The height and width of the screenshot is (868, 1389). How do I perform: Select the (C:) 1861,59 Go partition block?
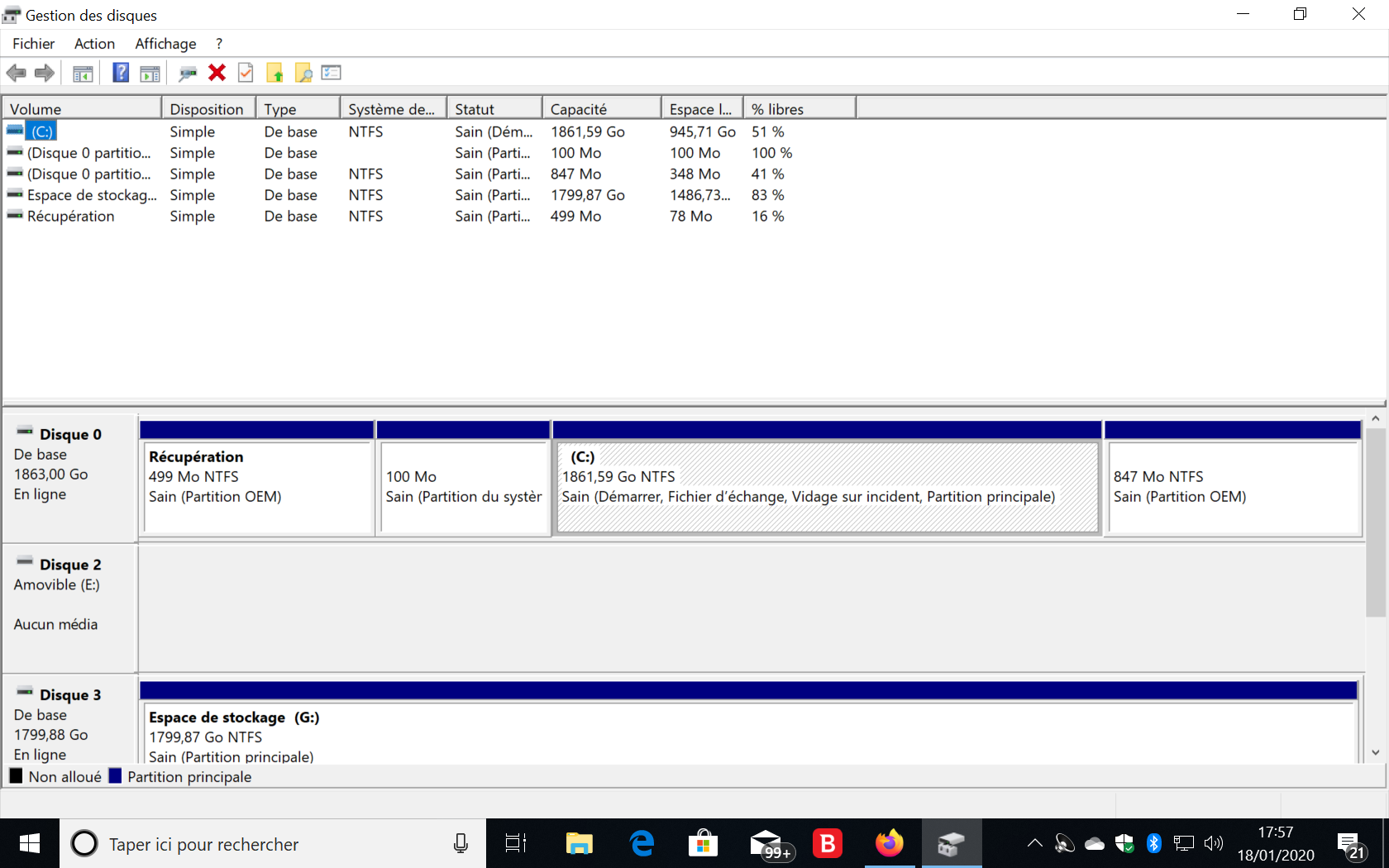(827, 479)
